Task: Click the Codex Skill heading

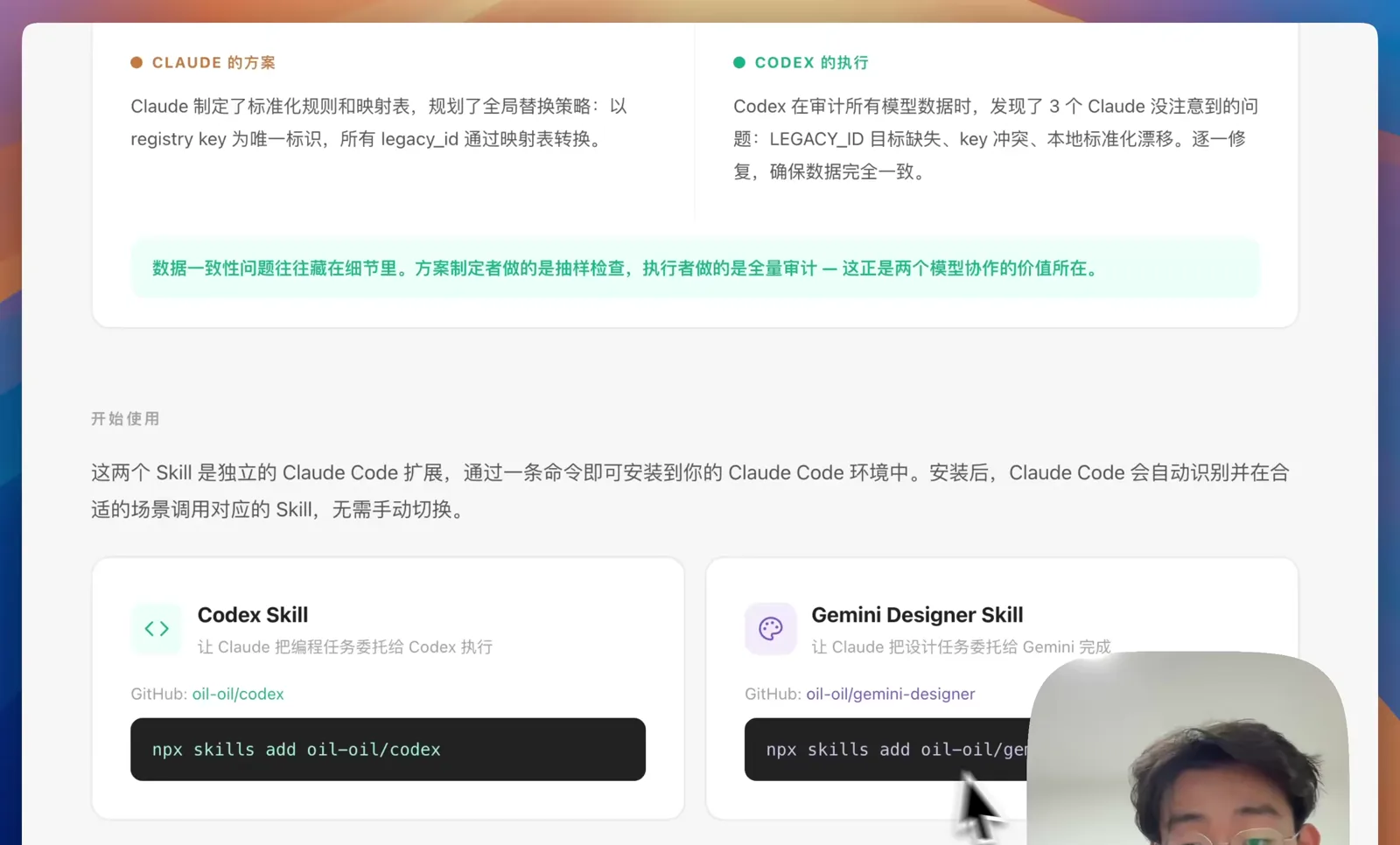Action: (253, 615)
